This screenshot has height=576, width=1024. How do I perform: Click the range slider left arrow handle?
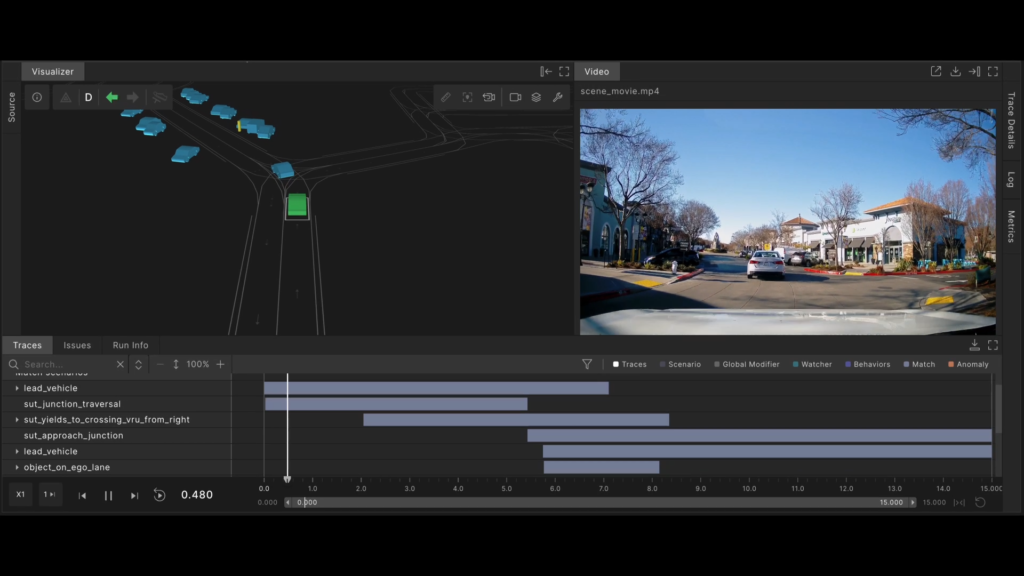click(288, 503)
